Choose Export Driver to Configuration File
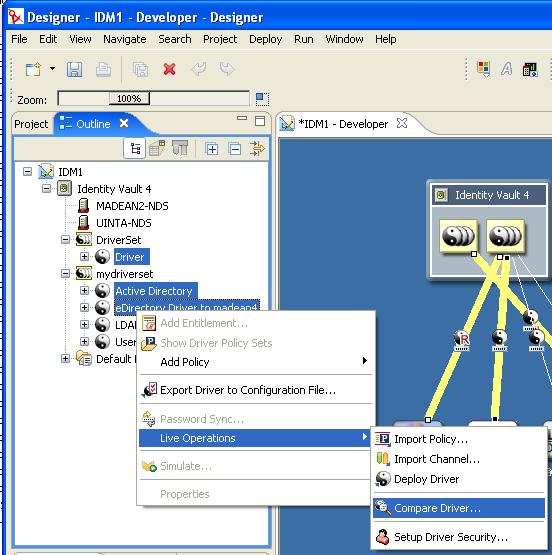 pos(255,390)
